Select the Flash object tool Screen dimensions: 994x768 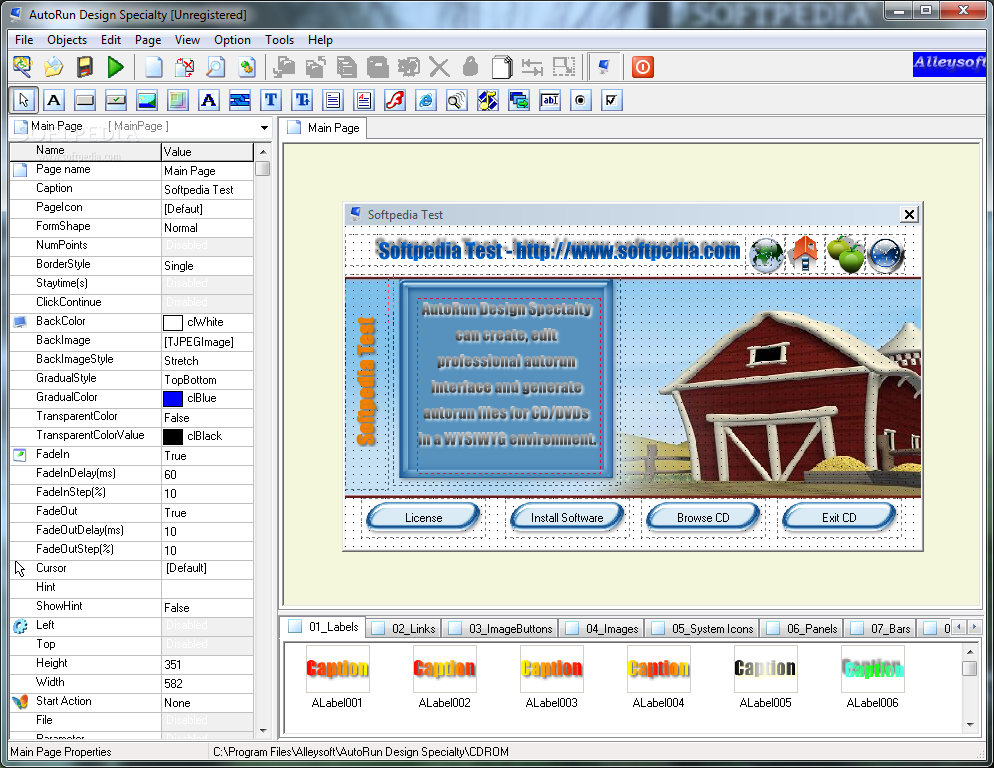click(394, 100)
